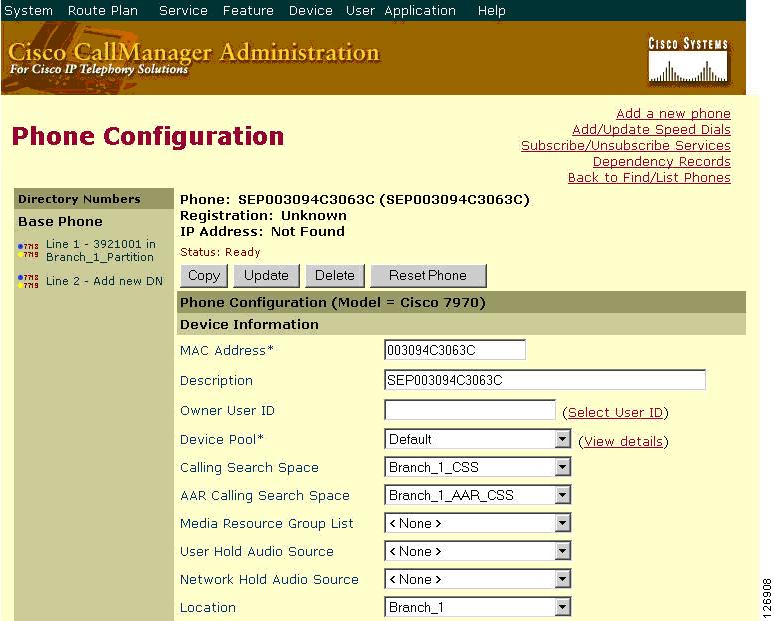Click the Base Phone heading
The width and height of the screenshot is (774, 621).
60,222
